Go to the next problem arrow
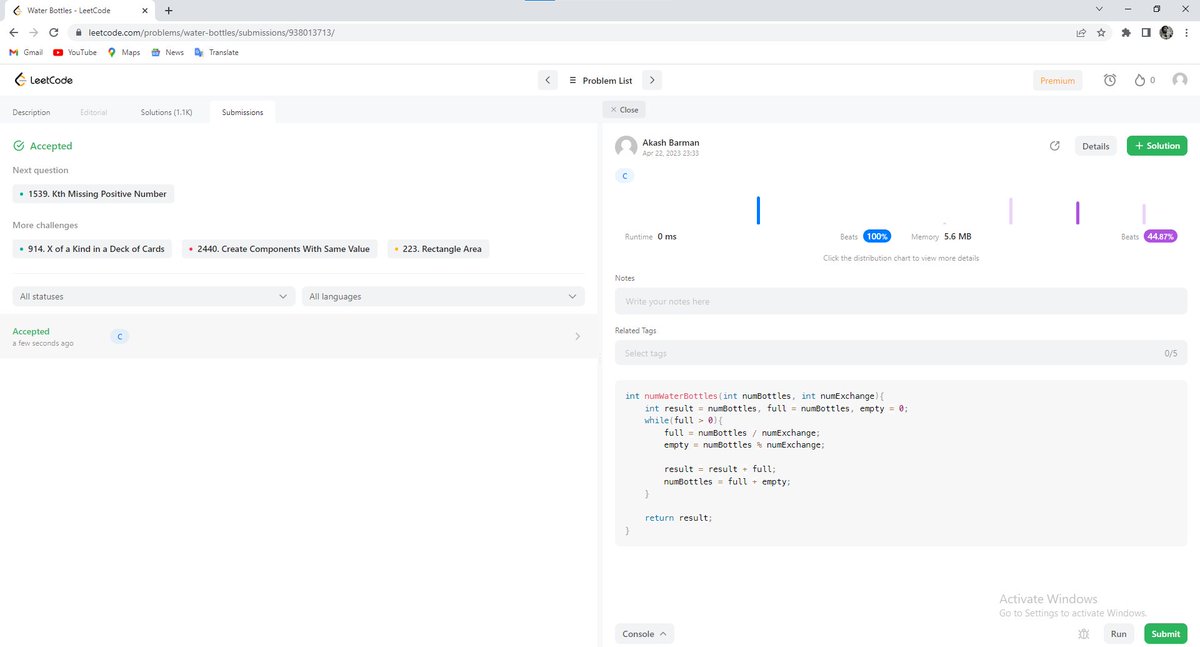Screen dimensions: 1200x647 651,80
